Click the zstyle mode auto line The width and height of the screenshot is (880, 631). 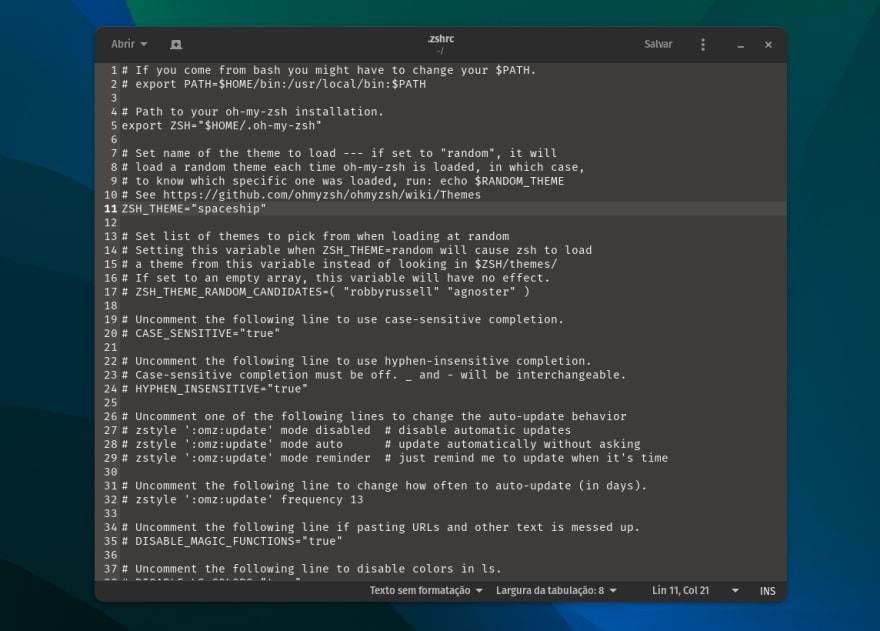coord(381,444)
